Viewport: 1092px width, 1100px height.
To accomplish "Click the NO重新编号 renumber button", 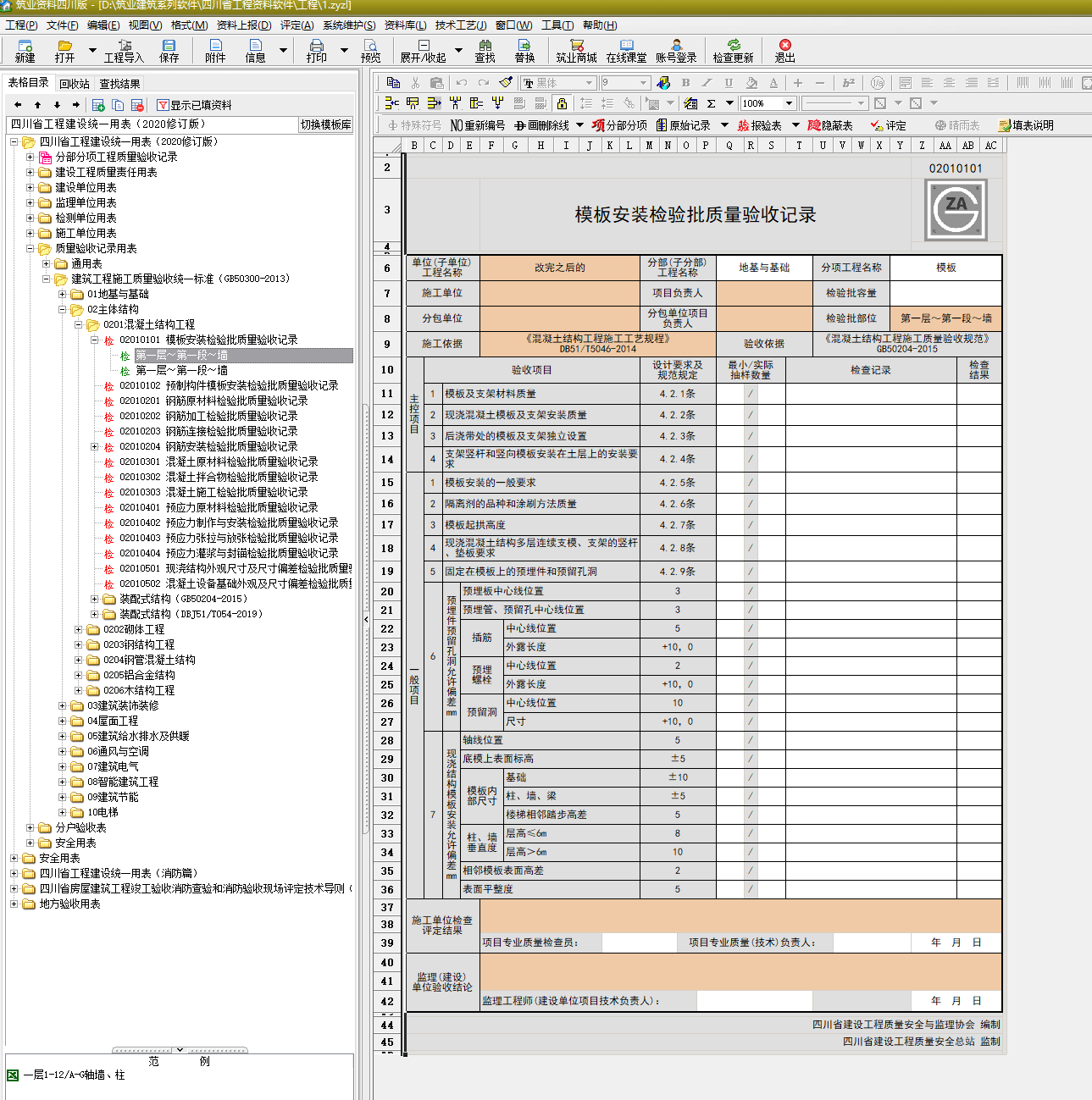I will tap(478, 125).
